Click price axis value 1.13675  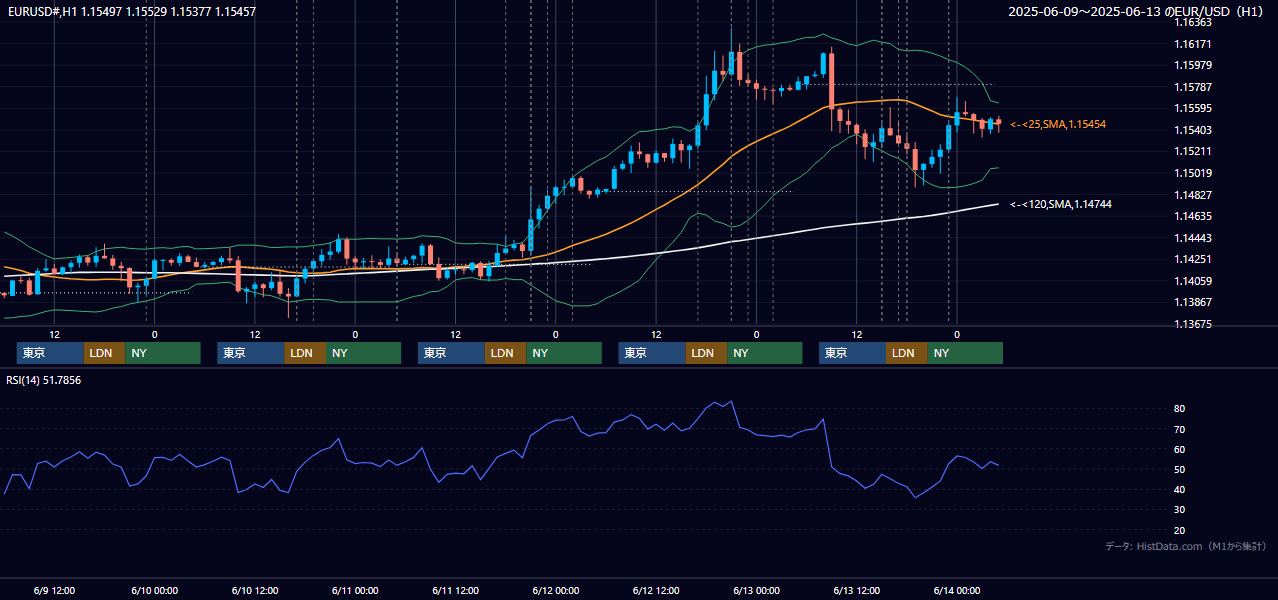[x=1193, y=324]
